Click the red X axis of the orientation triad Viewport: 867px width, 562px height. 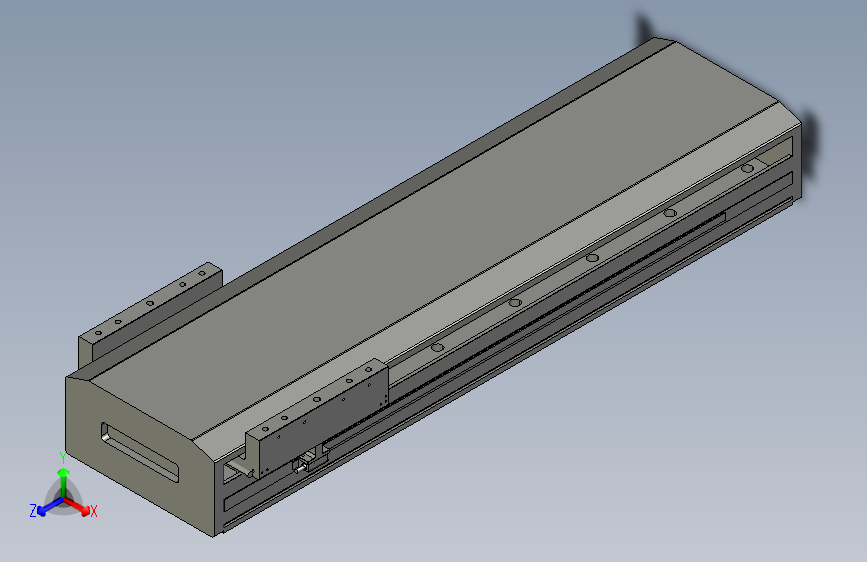(77, 505)
